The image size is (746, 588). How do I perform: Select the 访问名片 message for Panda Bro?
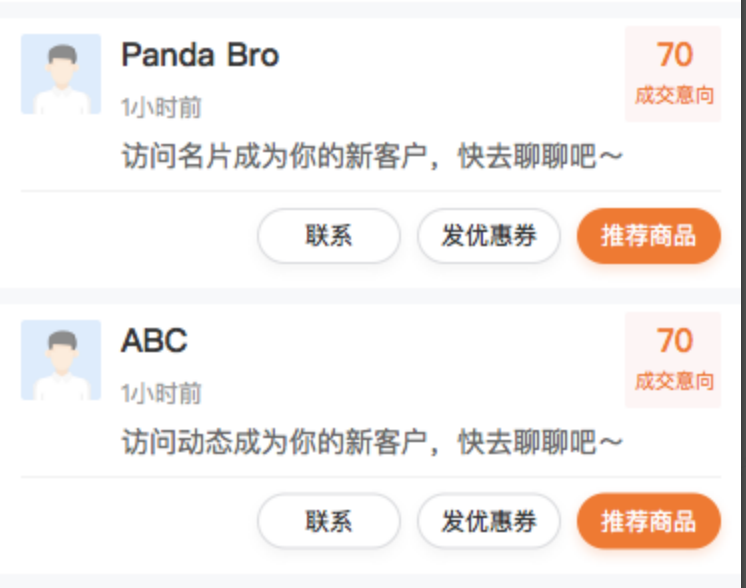coord(372,156)
